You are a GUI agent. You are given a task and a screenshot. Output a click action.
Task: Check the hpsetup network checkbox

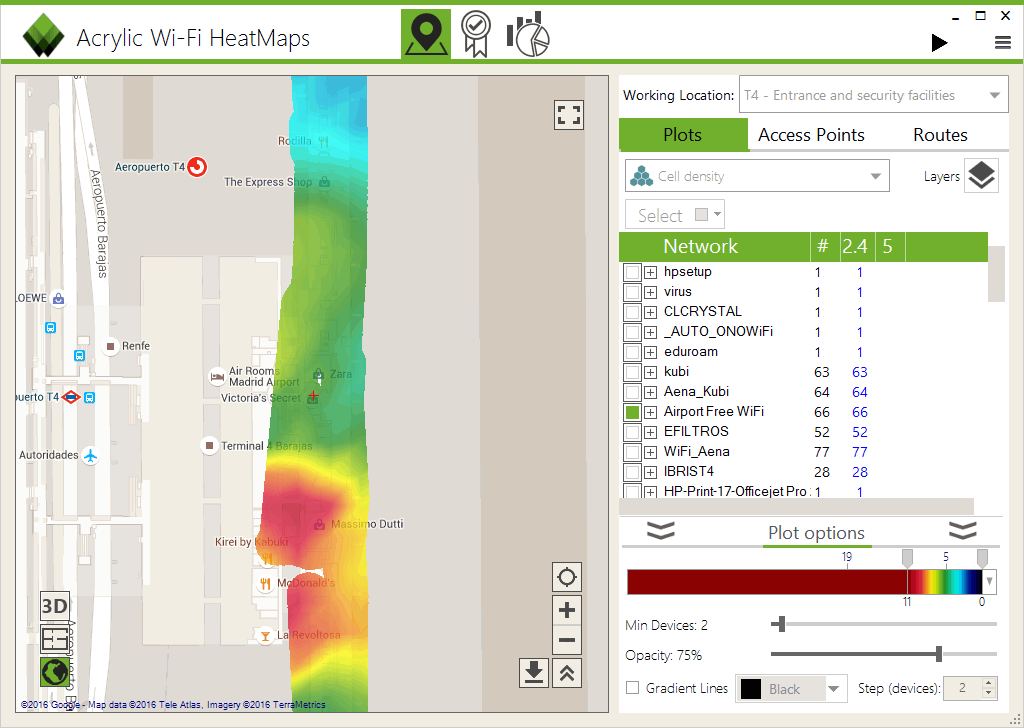[x=632, y=272]
